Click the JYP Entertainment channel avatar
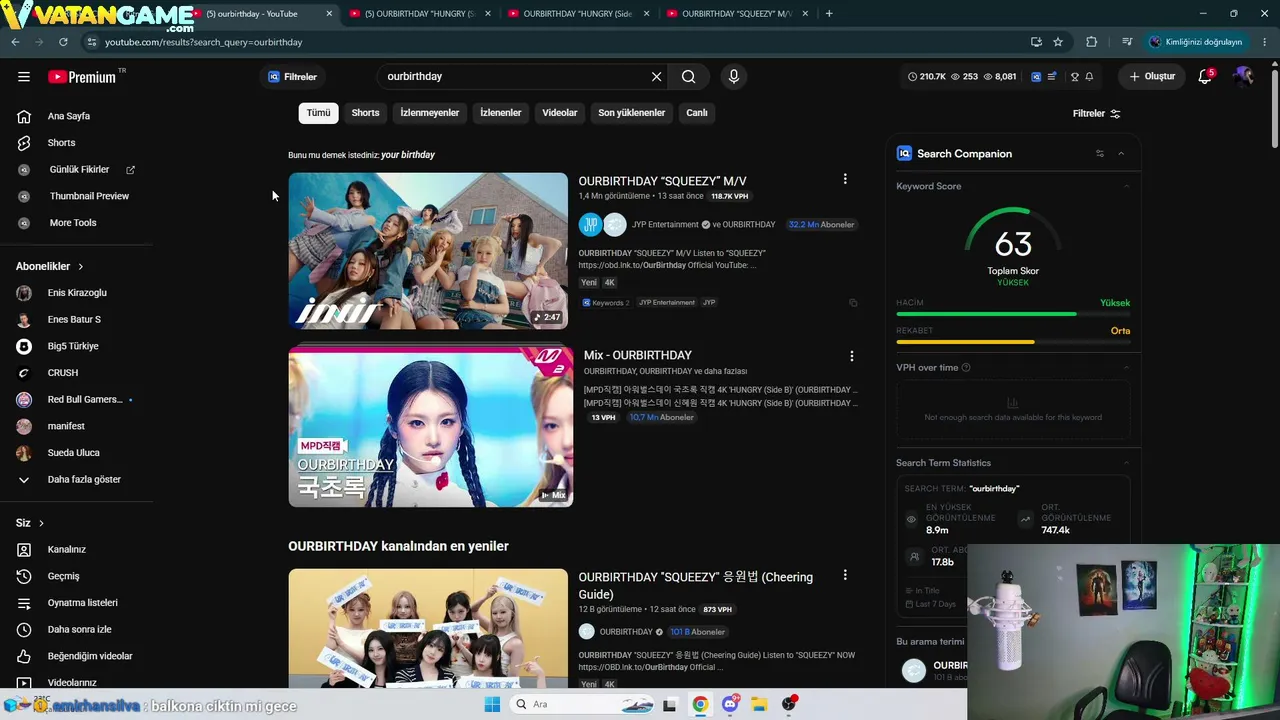The width and height of the screenshot is (1280, 720). (x=591, y=225)
